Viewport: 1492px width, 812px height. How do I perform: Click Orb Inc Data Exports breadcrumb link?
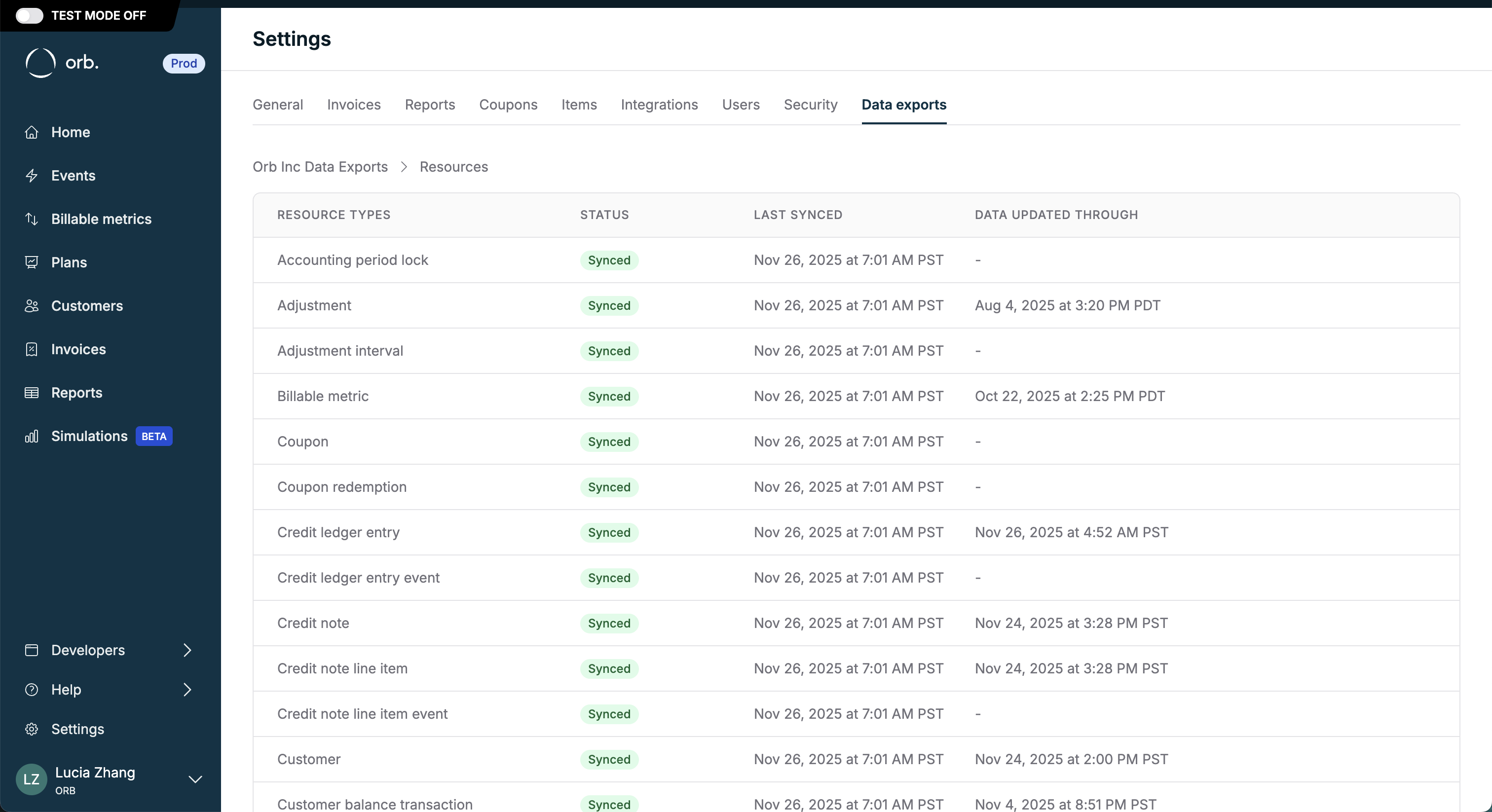point(320,167)
